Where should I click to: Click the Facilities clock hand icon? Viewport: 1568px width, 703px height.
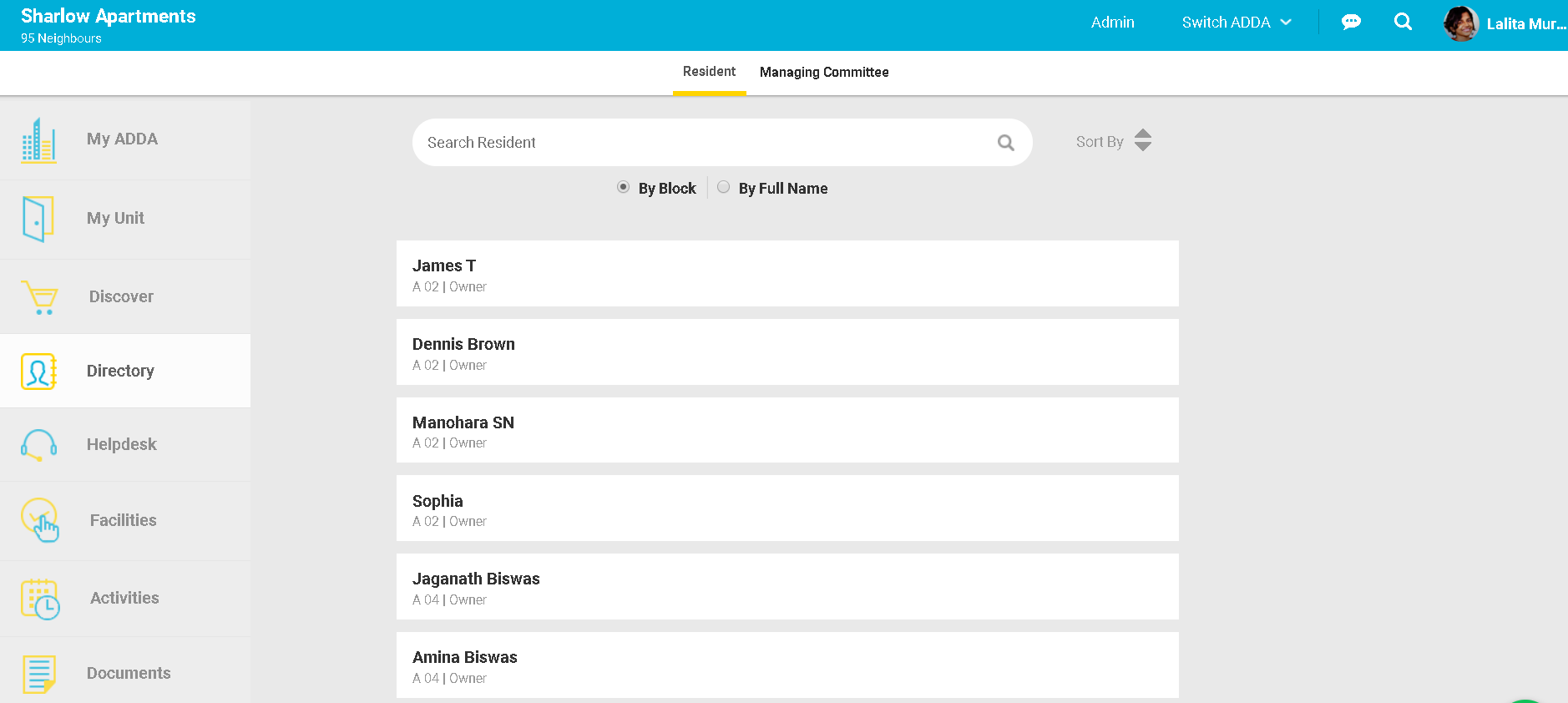tap(40, 520)
